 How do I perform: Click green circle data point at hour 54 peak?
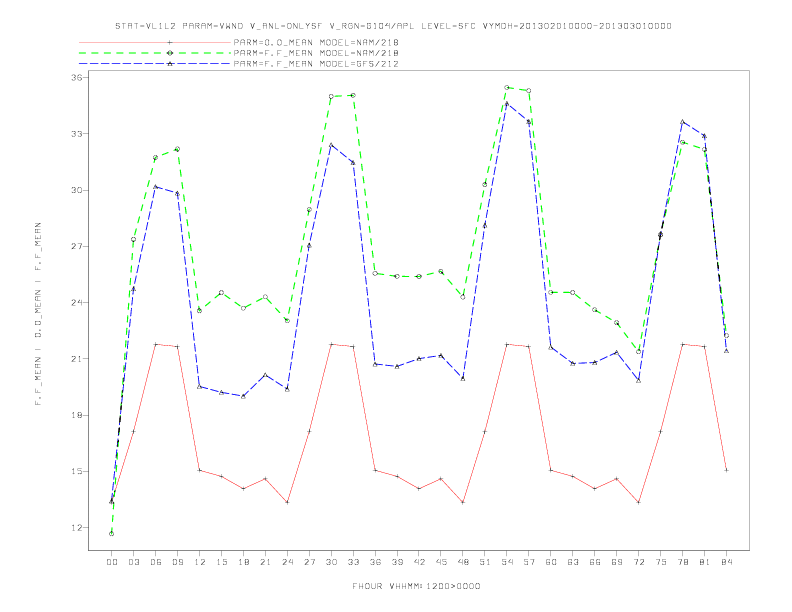[507, 88]
